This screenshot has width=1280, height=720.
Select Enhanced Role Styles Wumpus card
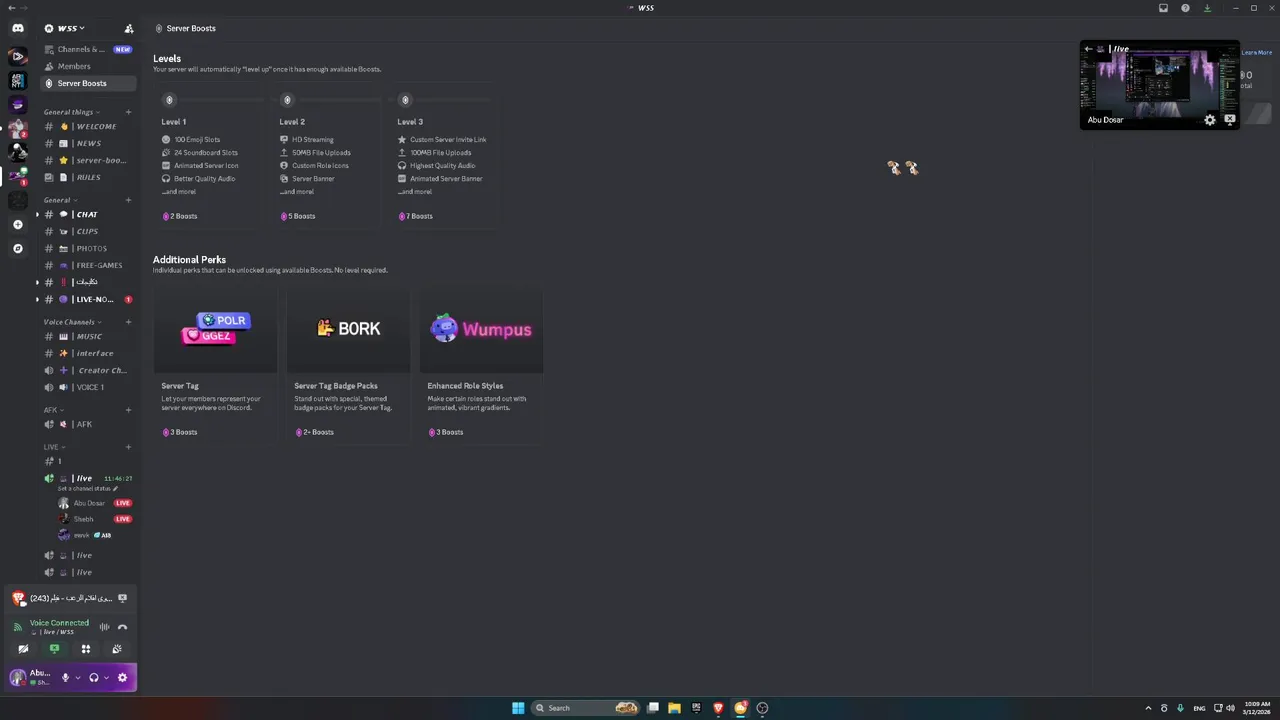point(481,367)
